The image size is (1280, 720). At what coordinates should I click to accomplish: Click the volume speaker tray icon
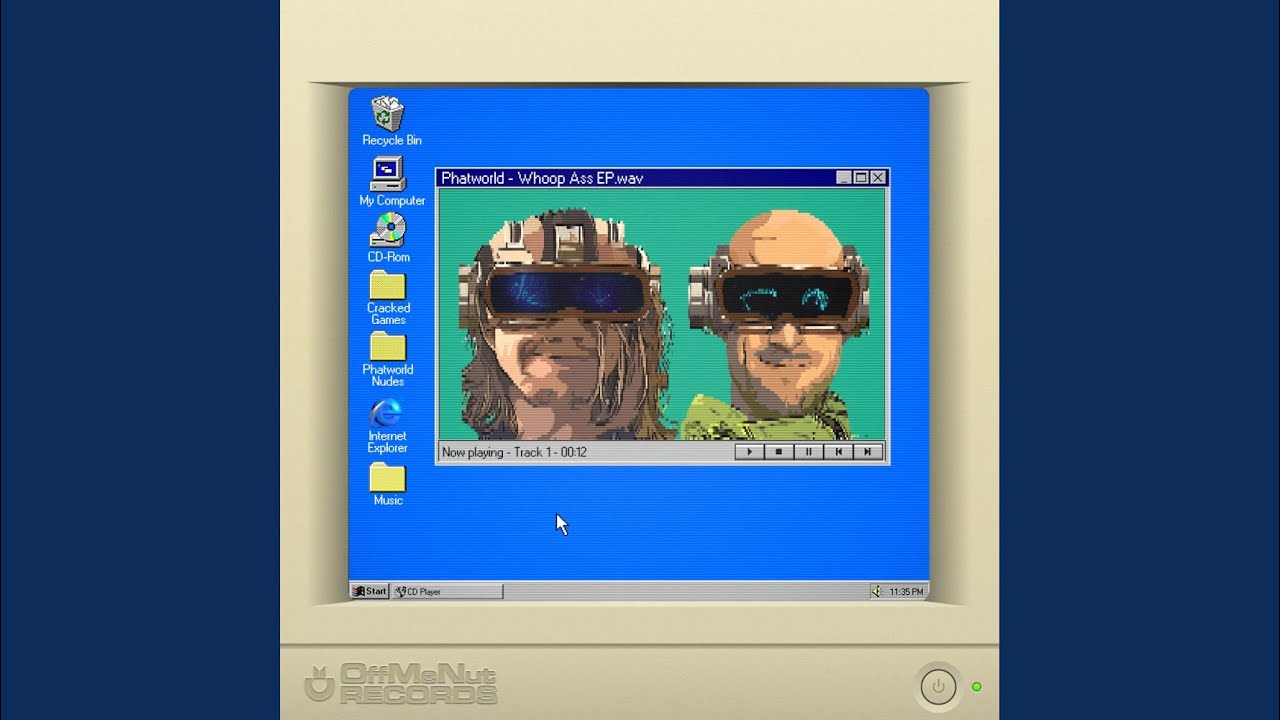[x=877, y=592]
